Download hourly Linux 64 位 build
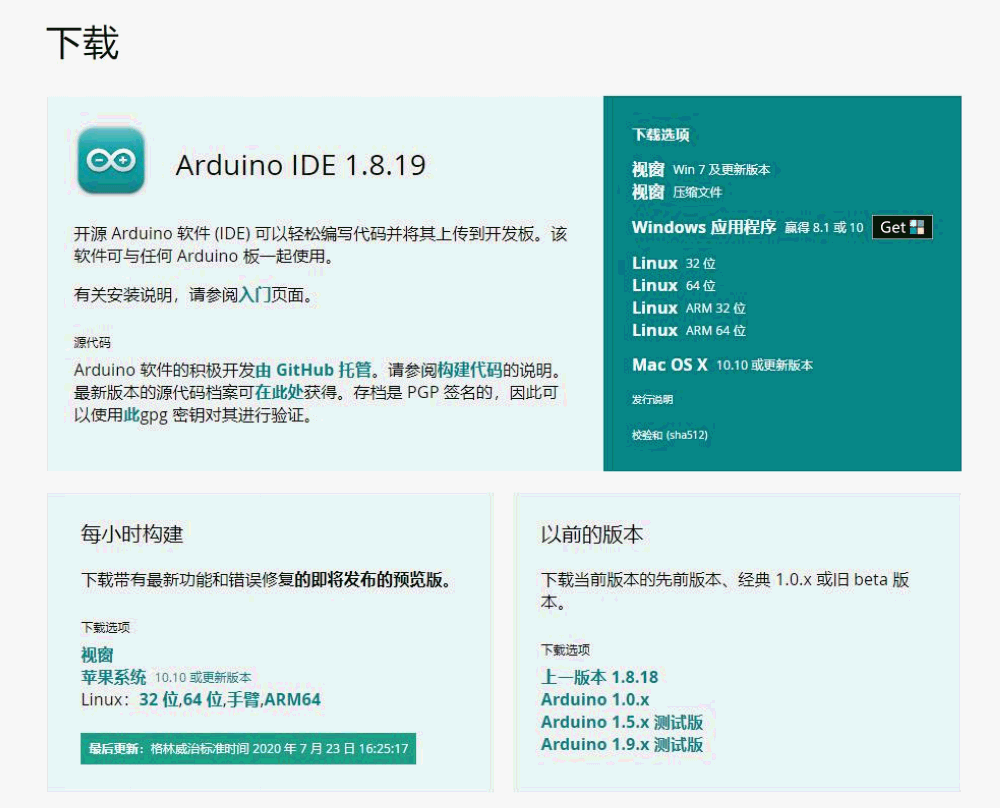 click(203, 700)
